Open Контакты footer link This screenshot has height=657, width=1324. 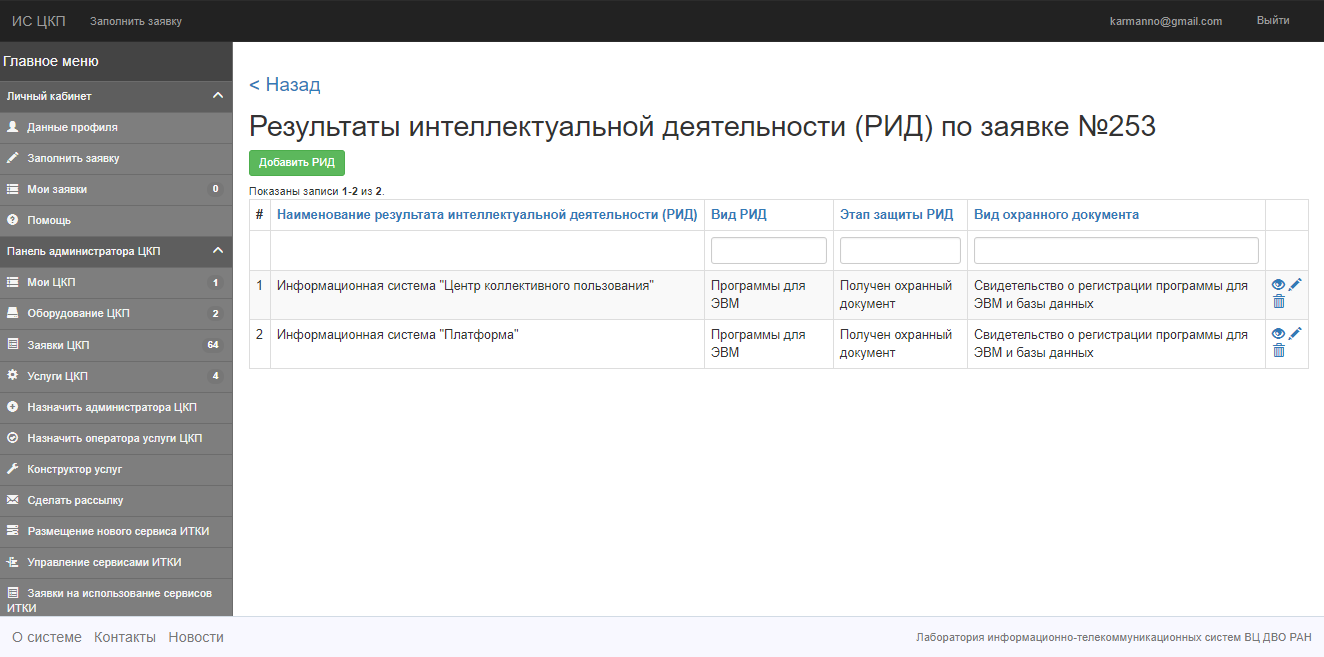pyautogui.click(x=125, y=637)
